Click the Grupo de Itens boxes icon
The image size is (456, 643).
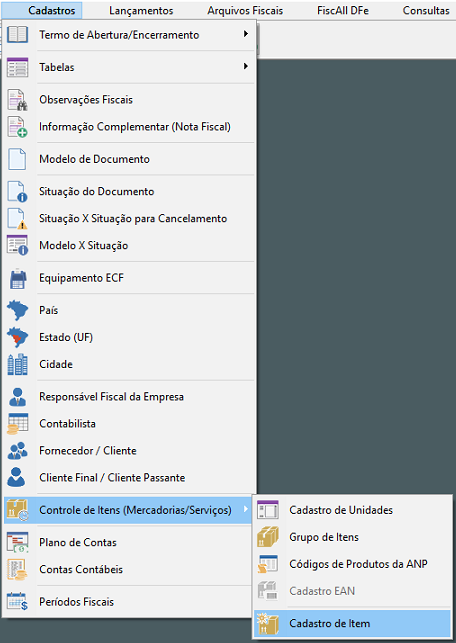pyautogui.click(x=268, y=537)
